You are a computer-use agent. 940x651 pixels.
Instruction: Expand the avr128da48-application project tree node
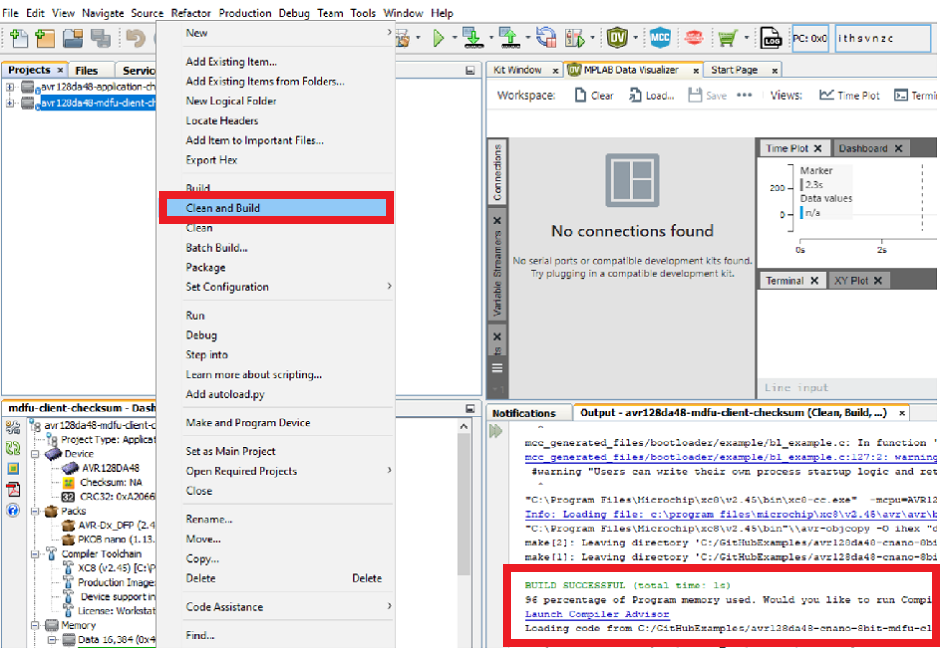click(x=10, y=87)
